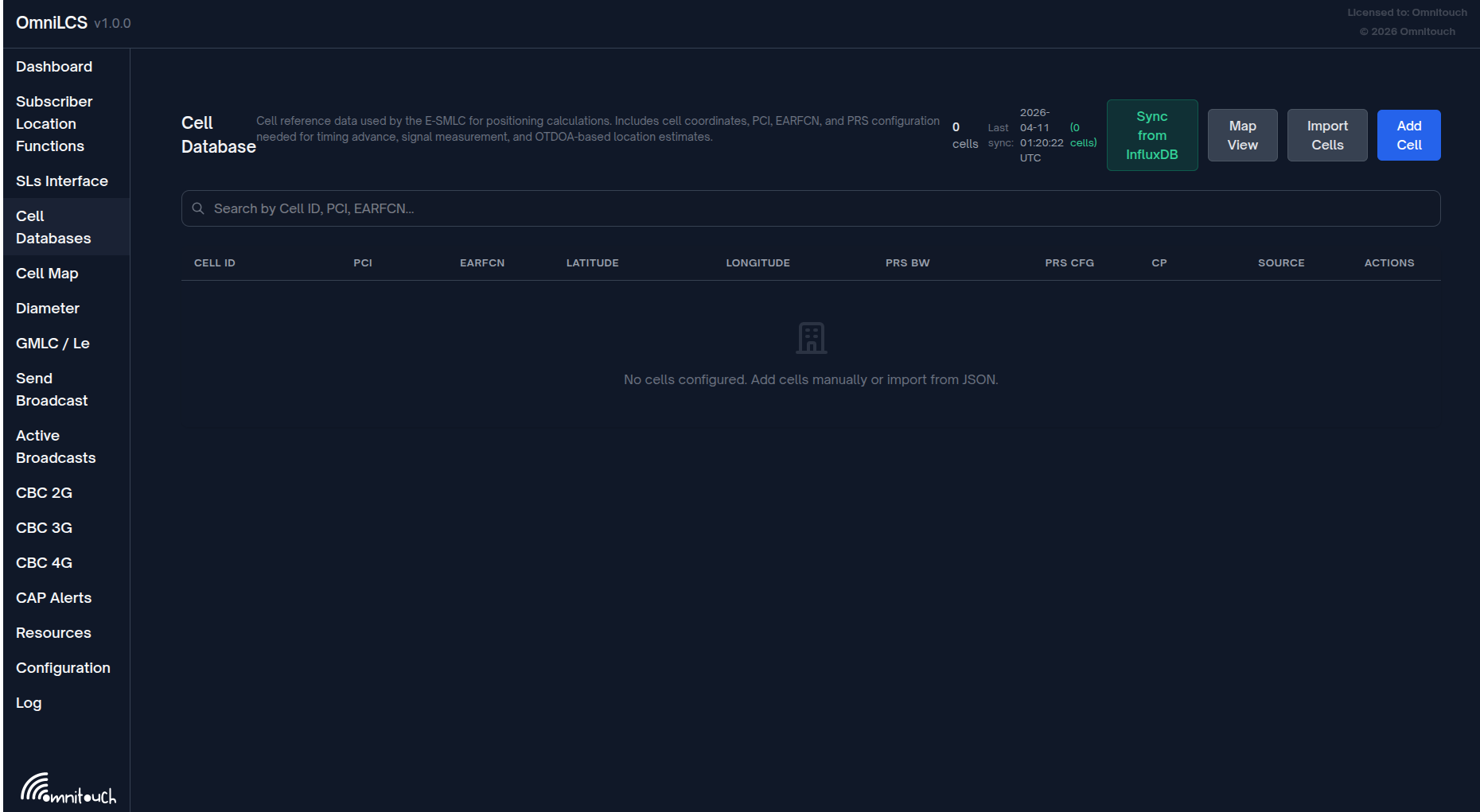Open the Cell Map view
This screenshot has width=1480, height=812.
pyautogui.click(x=47, y=273)
